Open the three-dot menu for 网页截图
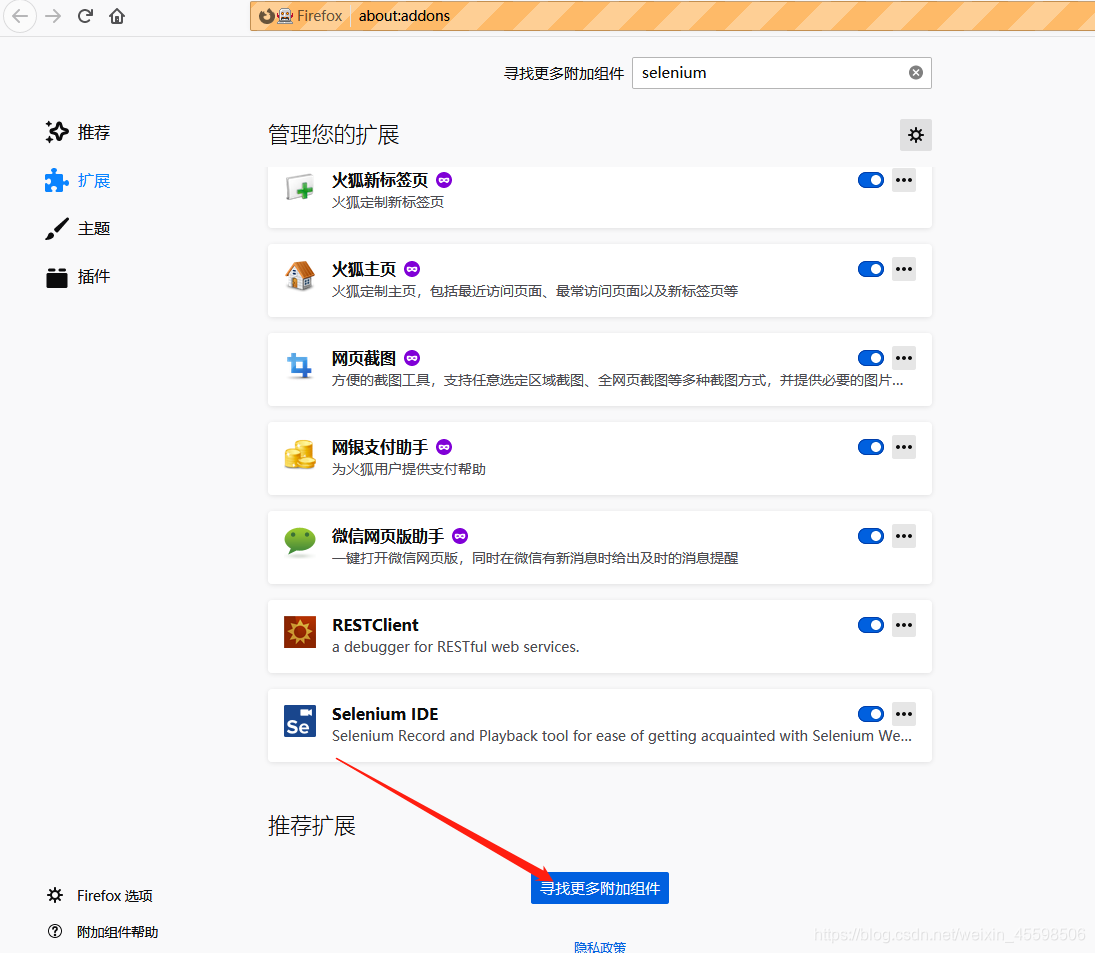 click(x=904, y=358)
